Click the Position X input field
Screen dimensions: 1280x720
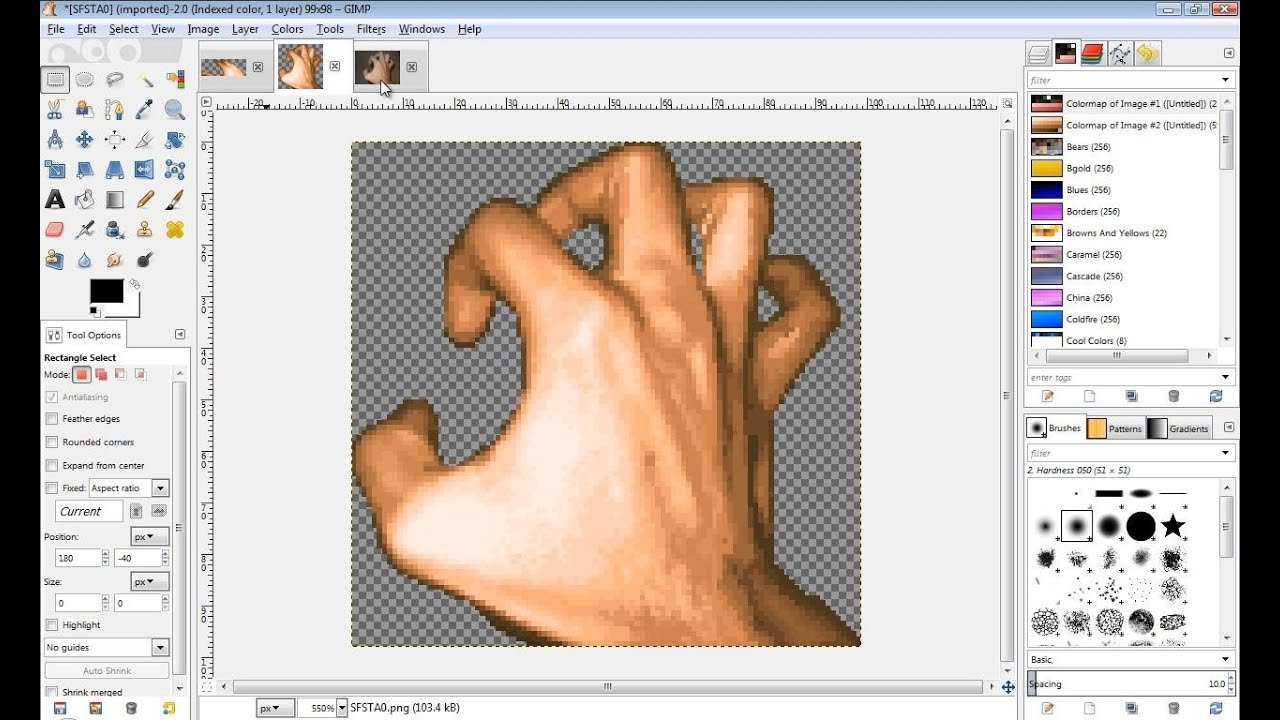77,558
